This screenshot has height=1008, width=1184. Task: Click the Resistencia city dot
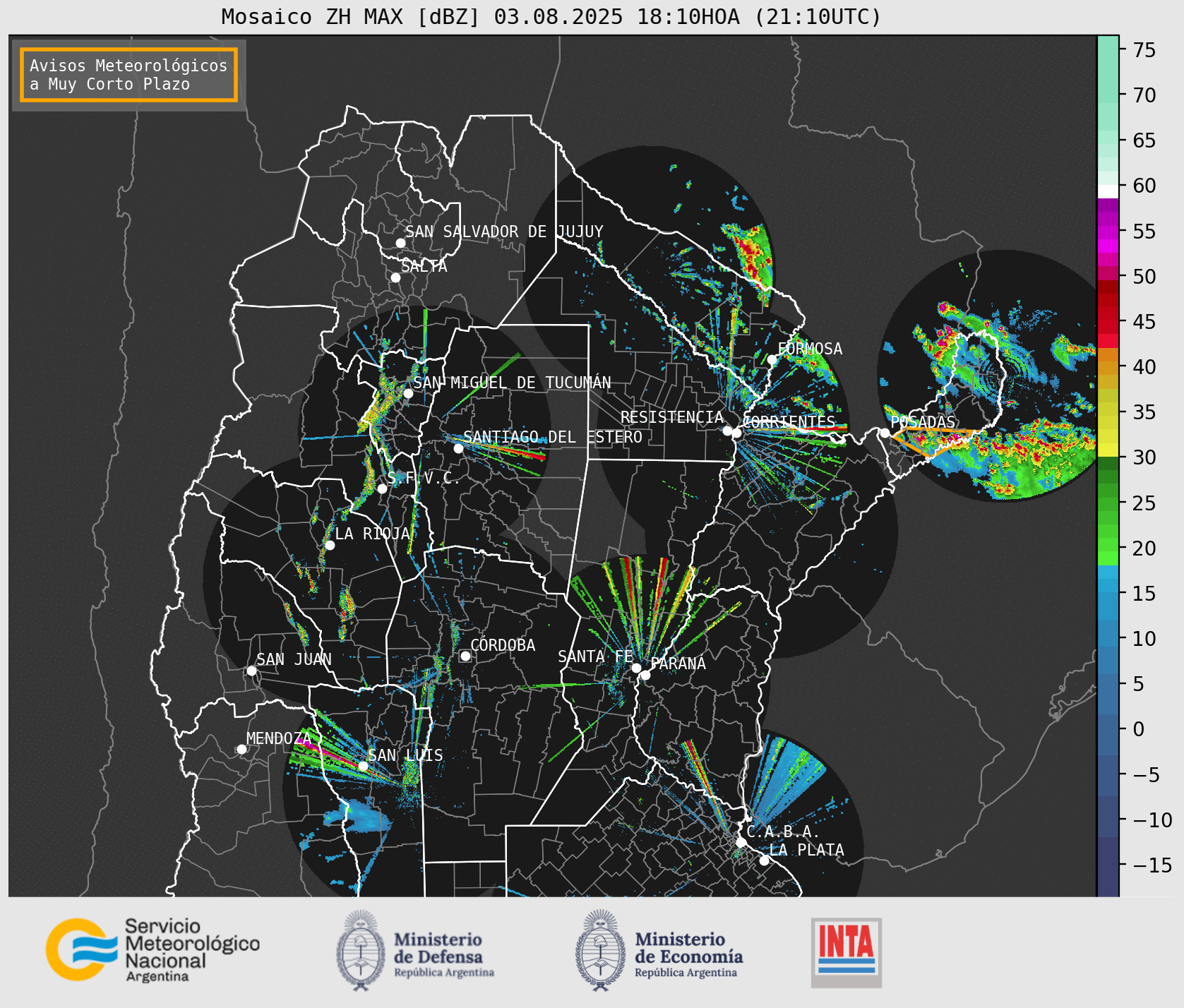click(x=727, y=431)
